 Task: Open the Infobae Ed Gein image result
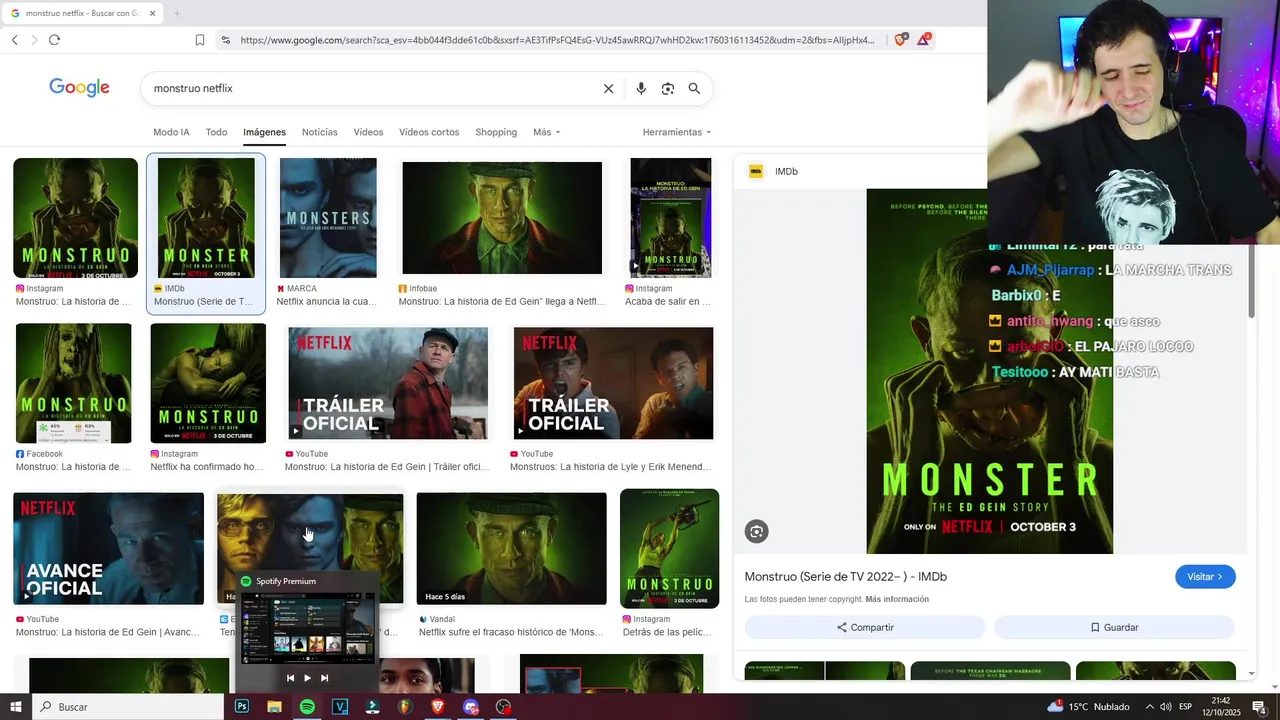[x=502, y=218]
